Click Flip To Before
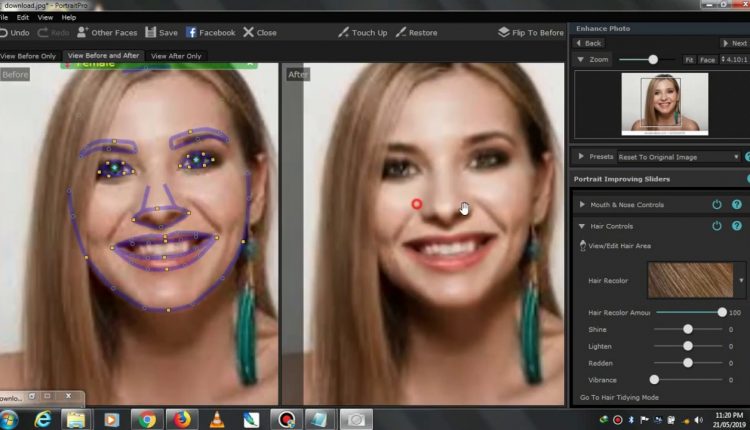The width and height of the screenshot is (750, 430). pos(530,33)
